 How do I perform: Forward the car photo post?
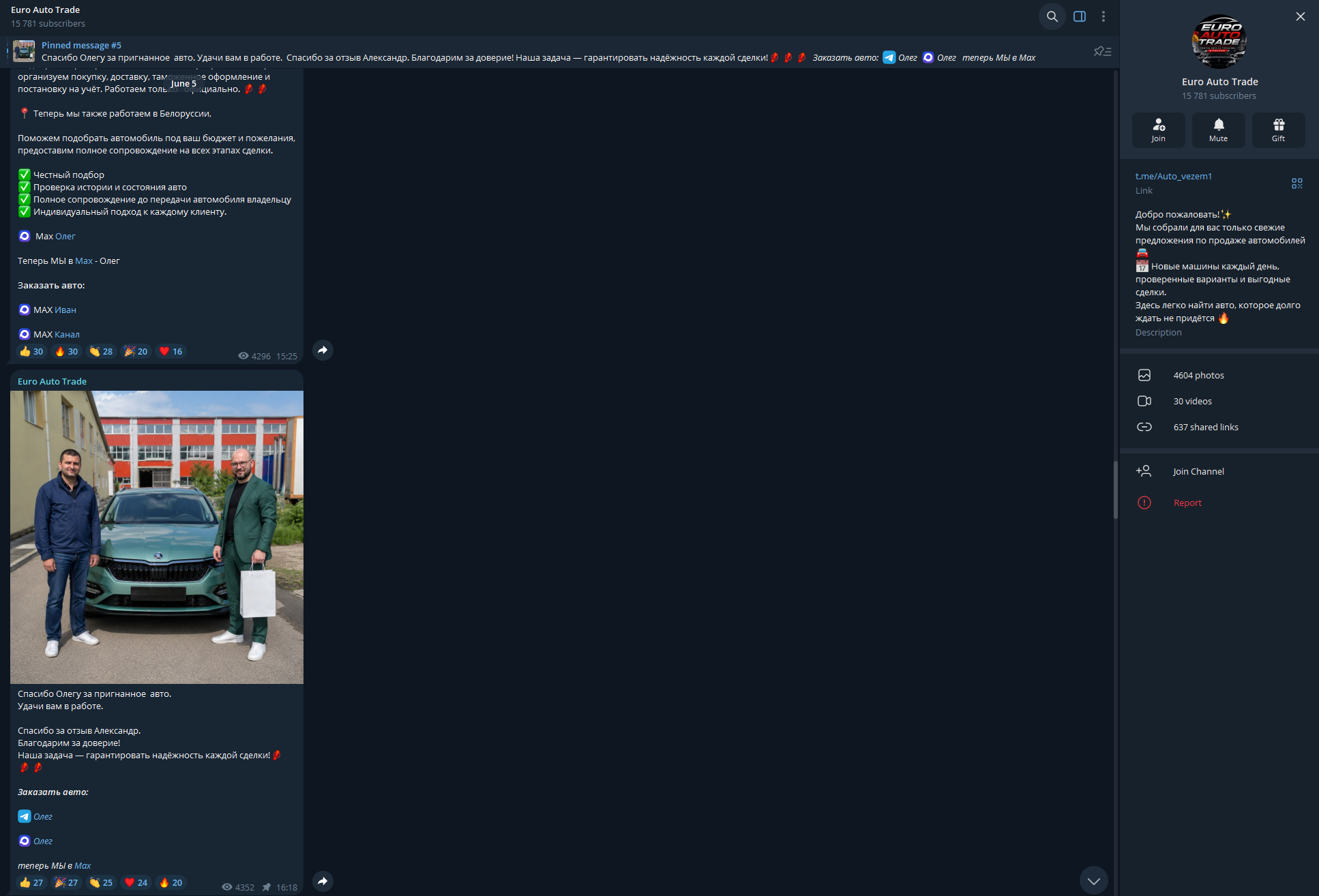pyautogui.click(x=323, y=881)
